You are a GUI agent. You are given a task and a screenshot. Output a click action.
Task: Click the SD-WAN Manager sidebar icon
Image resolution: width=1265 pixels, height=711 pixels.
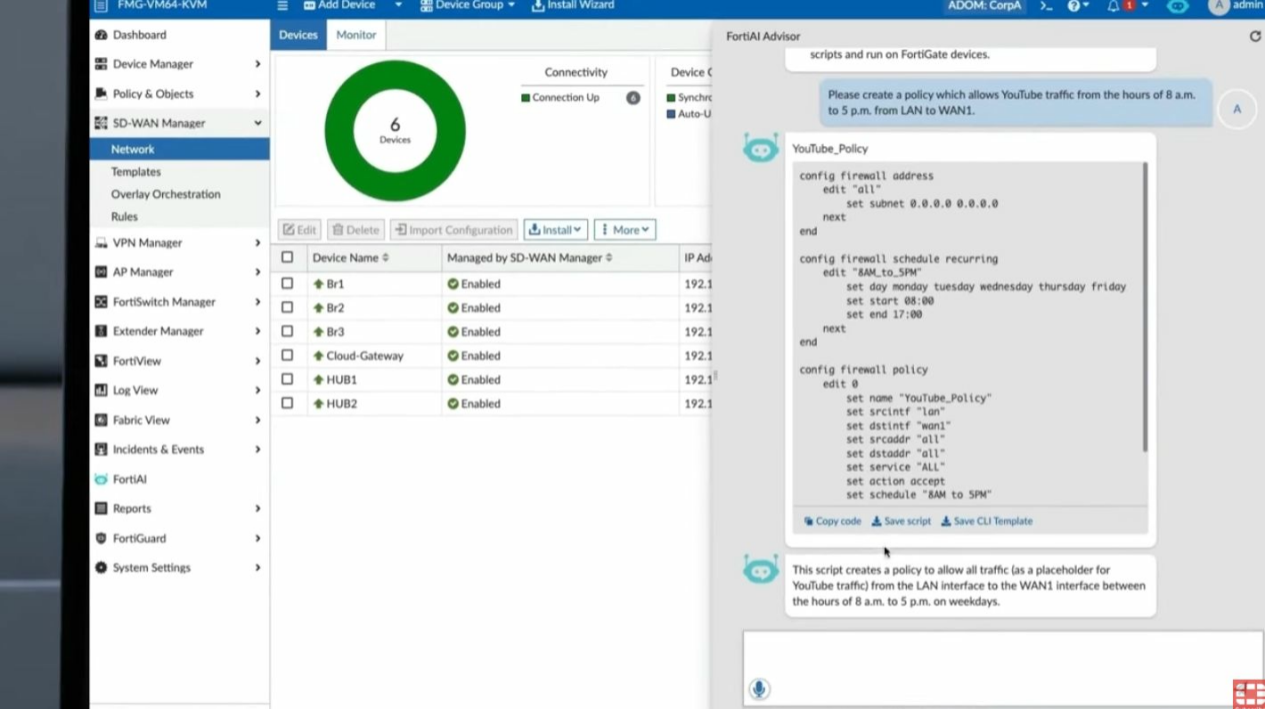[x=101, y=123]
